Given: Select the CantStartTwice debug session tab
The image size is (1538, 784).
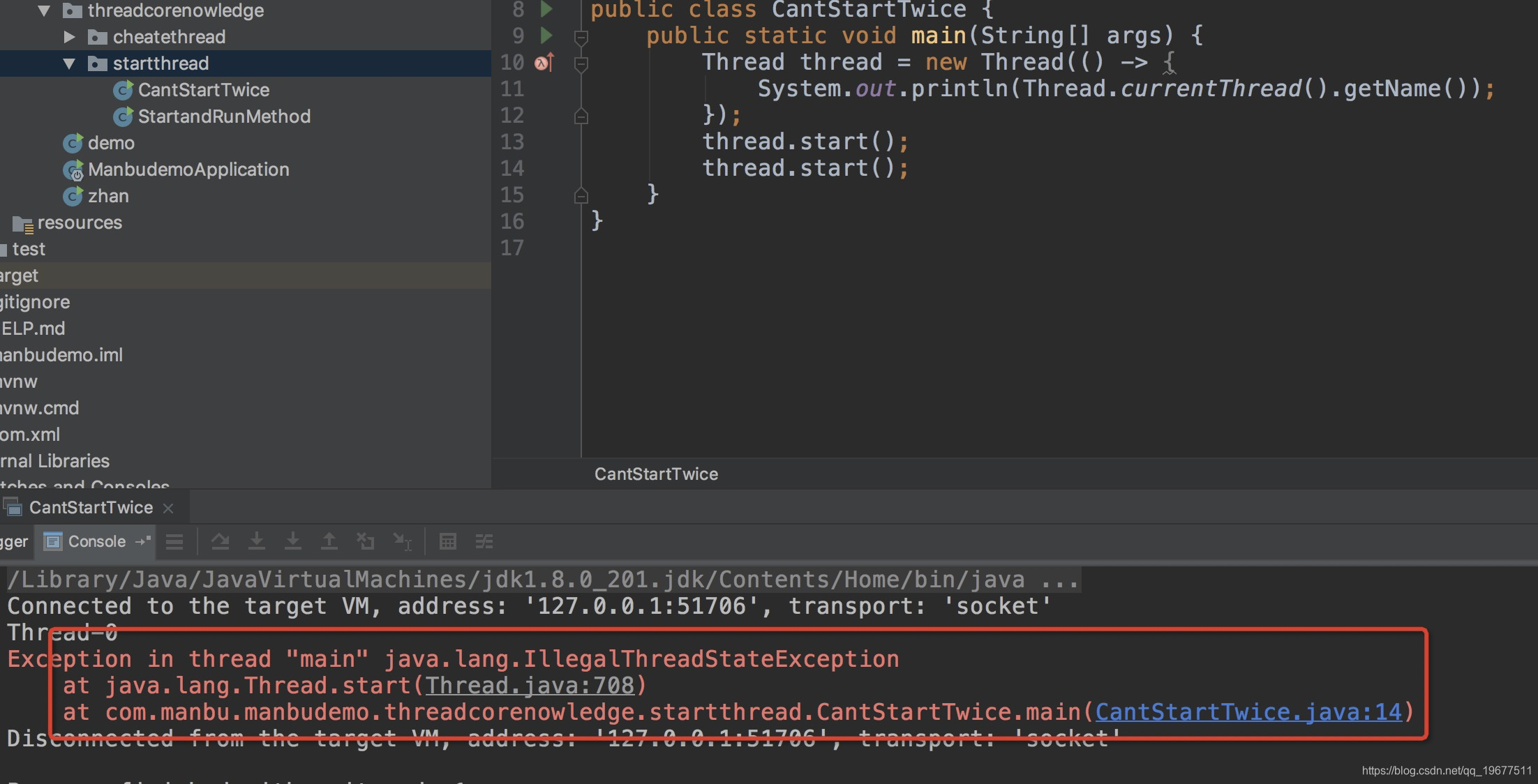Looking at the screenshot, I should coord(91,508).
